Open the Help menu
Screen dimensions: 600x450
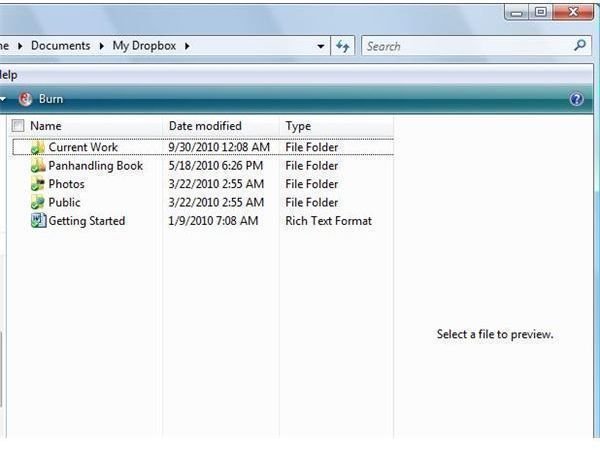point(8,75)
